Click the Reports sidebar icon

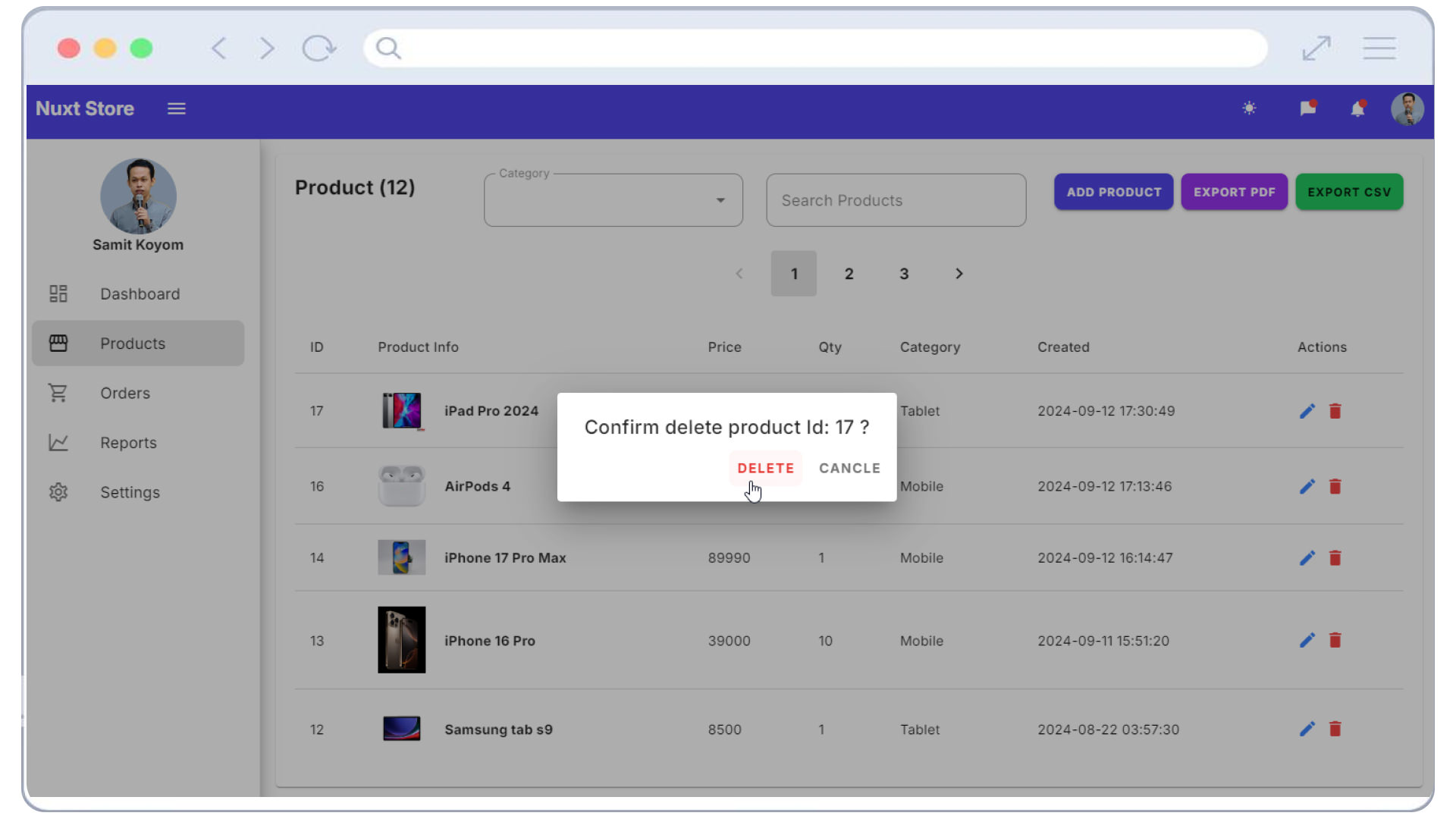pos(59,442)
